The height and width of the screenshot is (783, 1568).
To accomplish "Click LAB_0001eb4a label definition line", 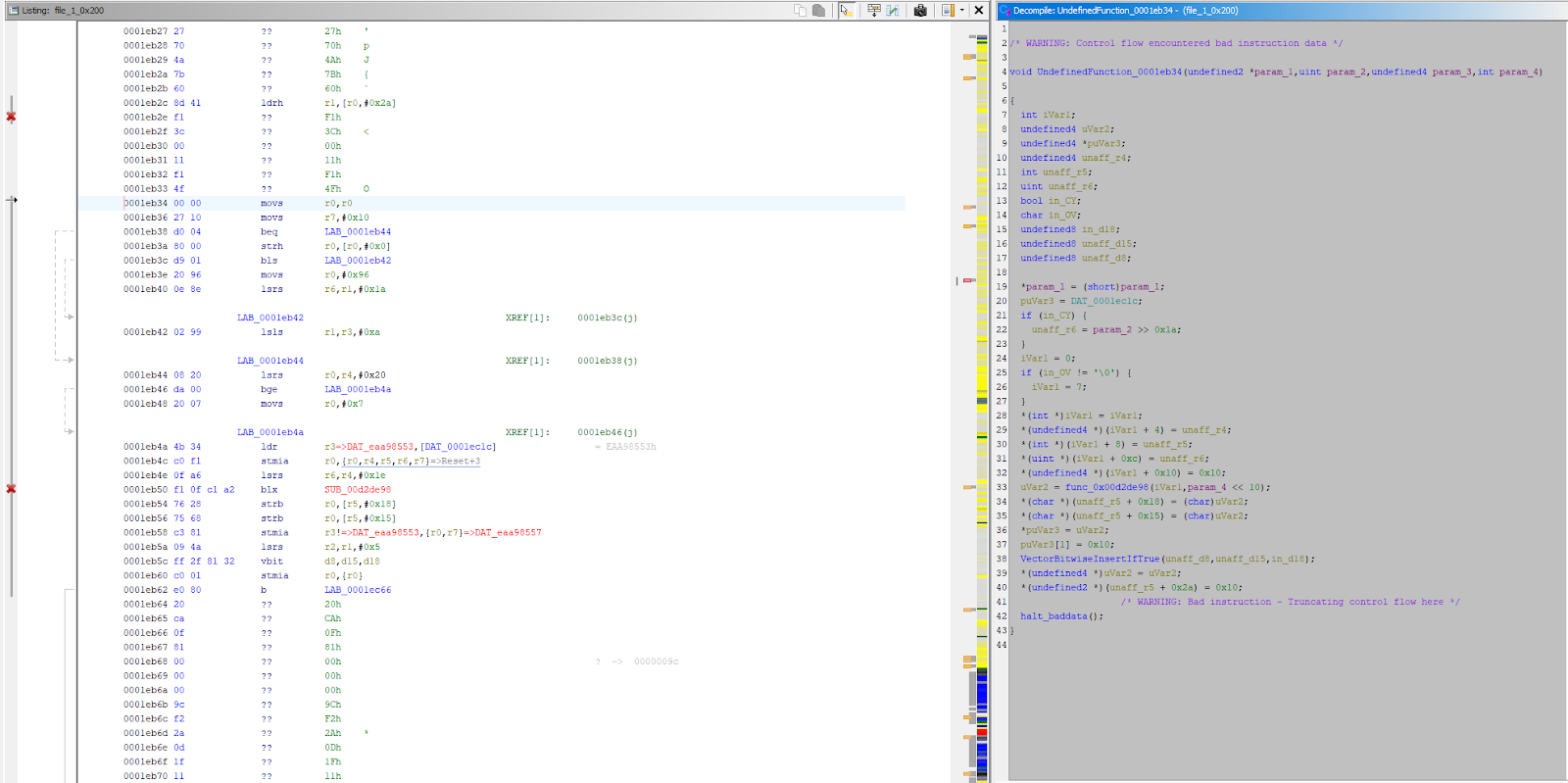I will click(x=270, y=432).
